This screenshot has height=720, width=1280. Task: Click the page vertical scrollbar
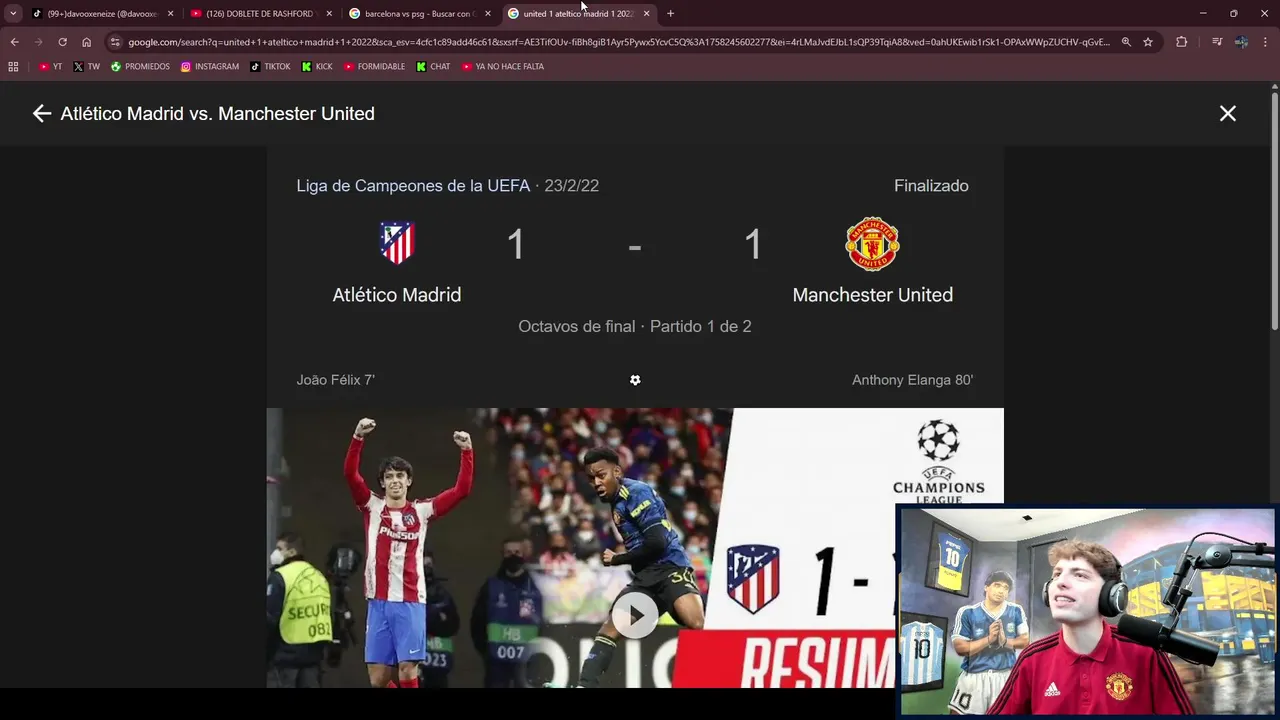tap(1274, 210)
